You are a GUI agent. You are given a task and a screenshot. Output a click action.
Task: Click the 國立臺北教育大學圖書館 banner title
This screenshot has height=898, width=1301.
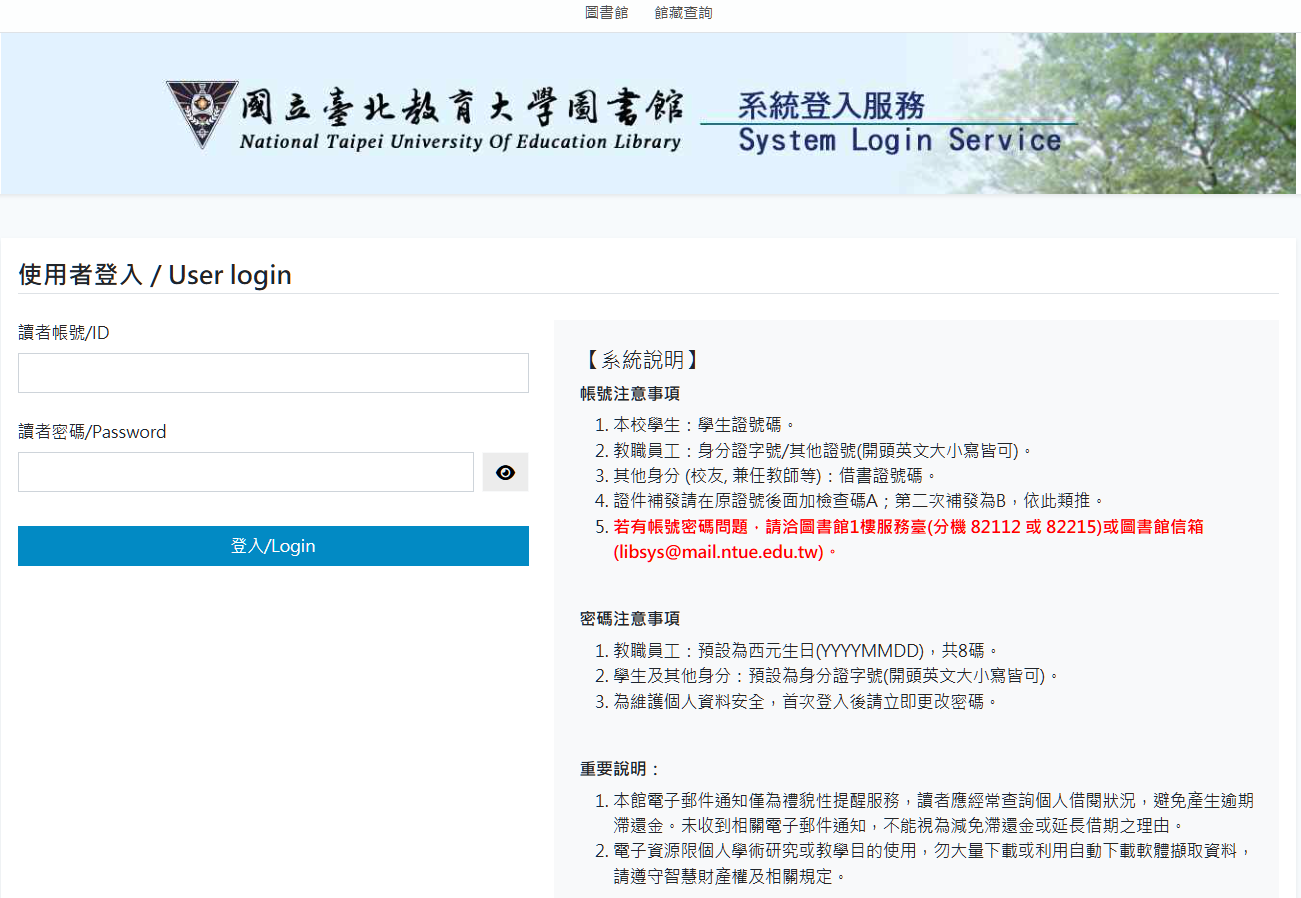tap(461, 106)
